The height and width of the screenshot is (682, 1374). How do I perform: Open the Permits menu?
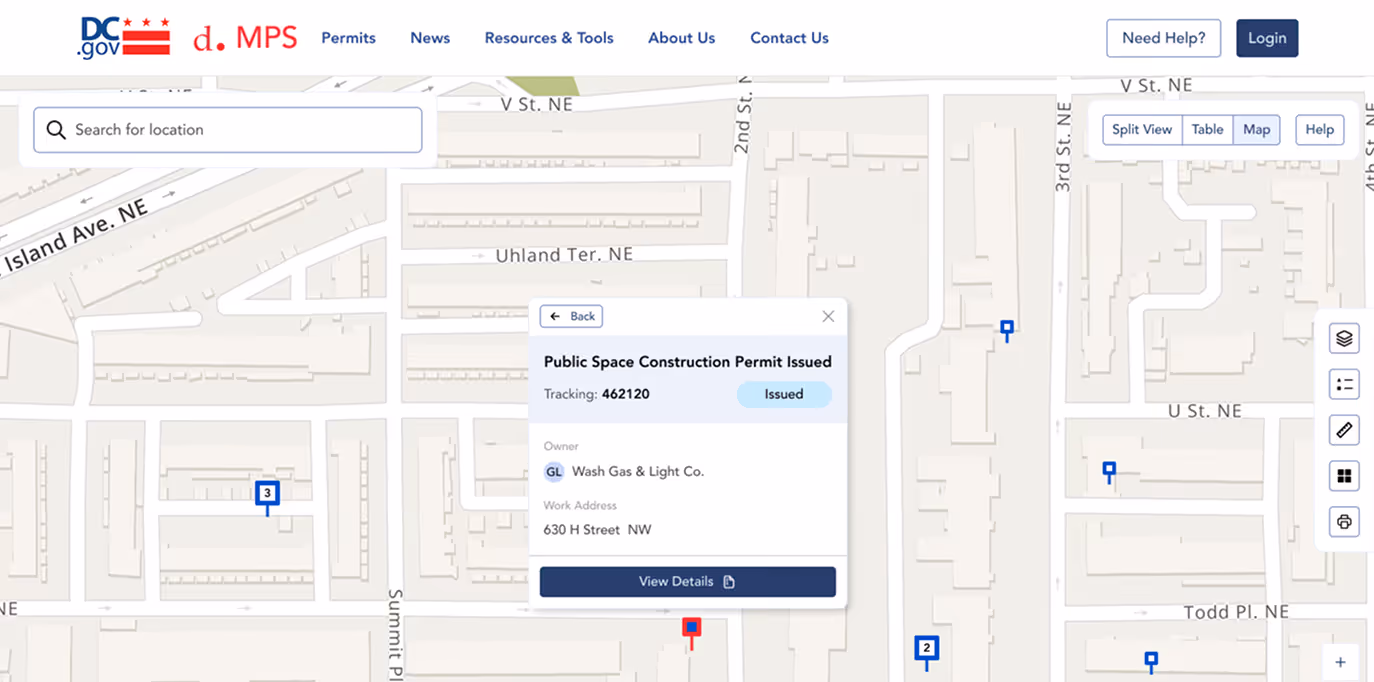[348, 37]
